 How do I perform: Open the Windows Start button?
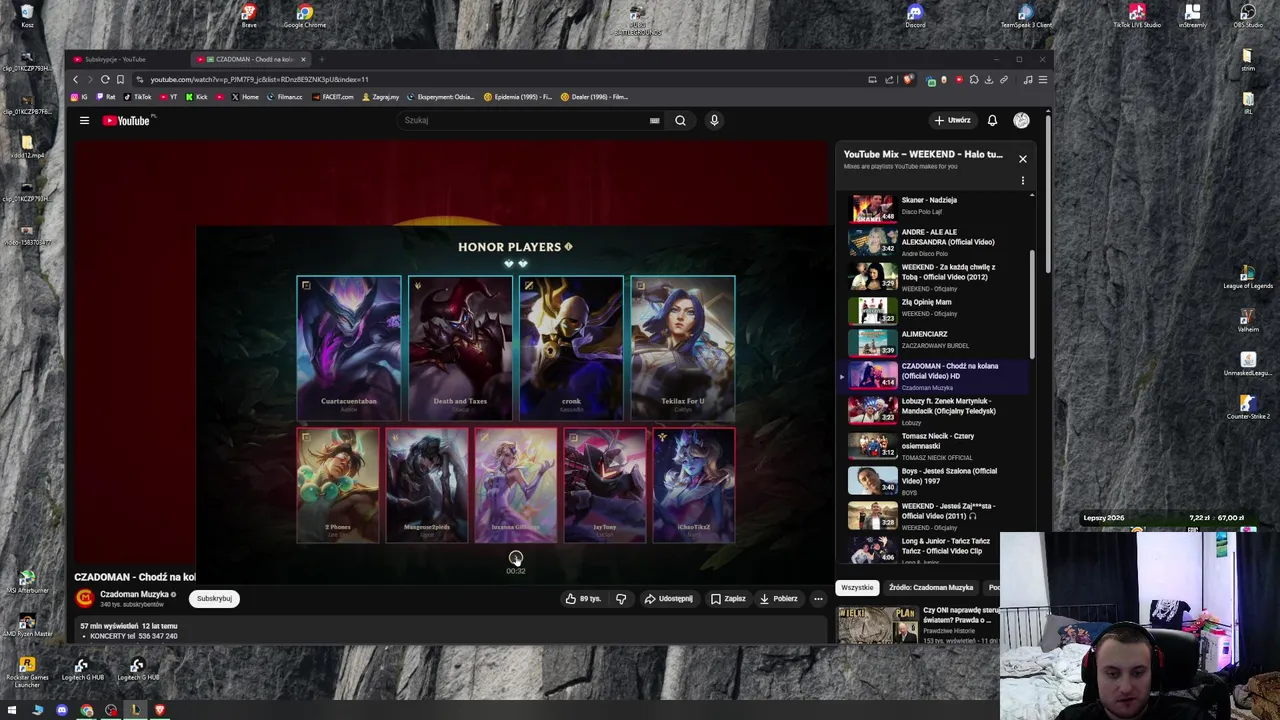(x=12, y=711)
